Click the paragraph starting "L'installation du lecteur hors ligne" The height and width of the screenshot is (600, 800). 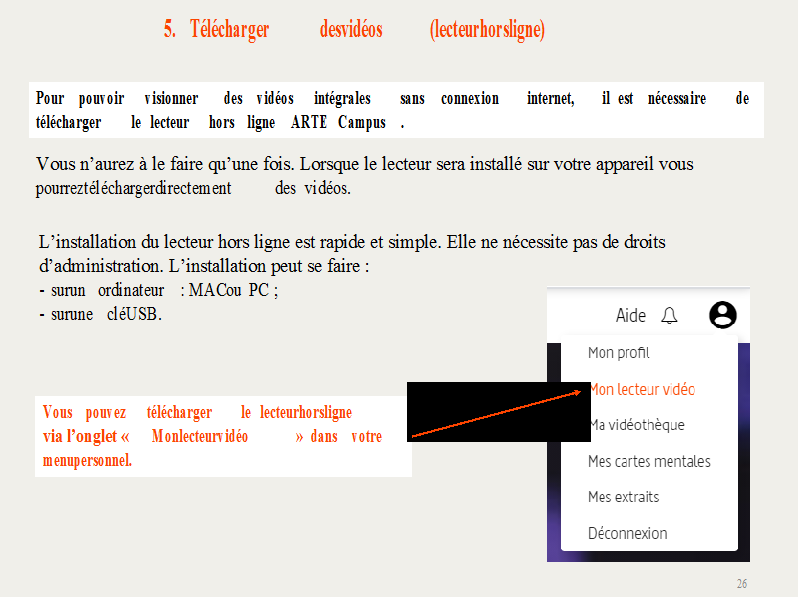pyautogui.click(x=350, y=252)
